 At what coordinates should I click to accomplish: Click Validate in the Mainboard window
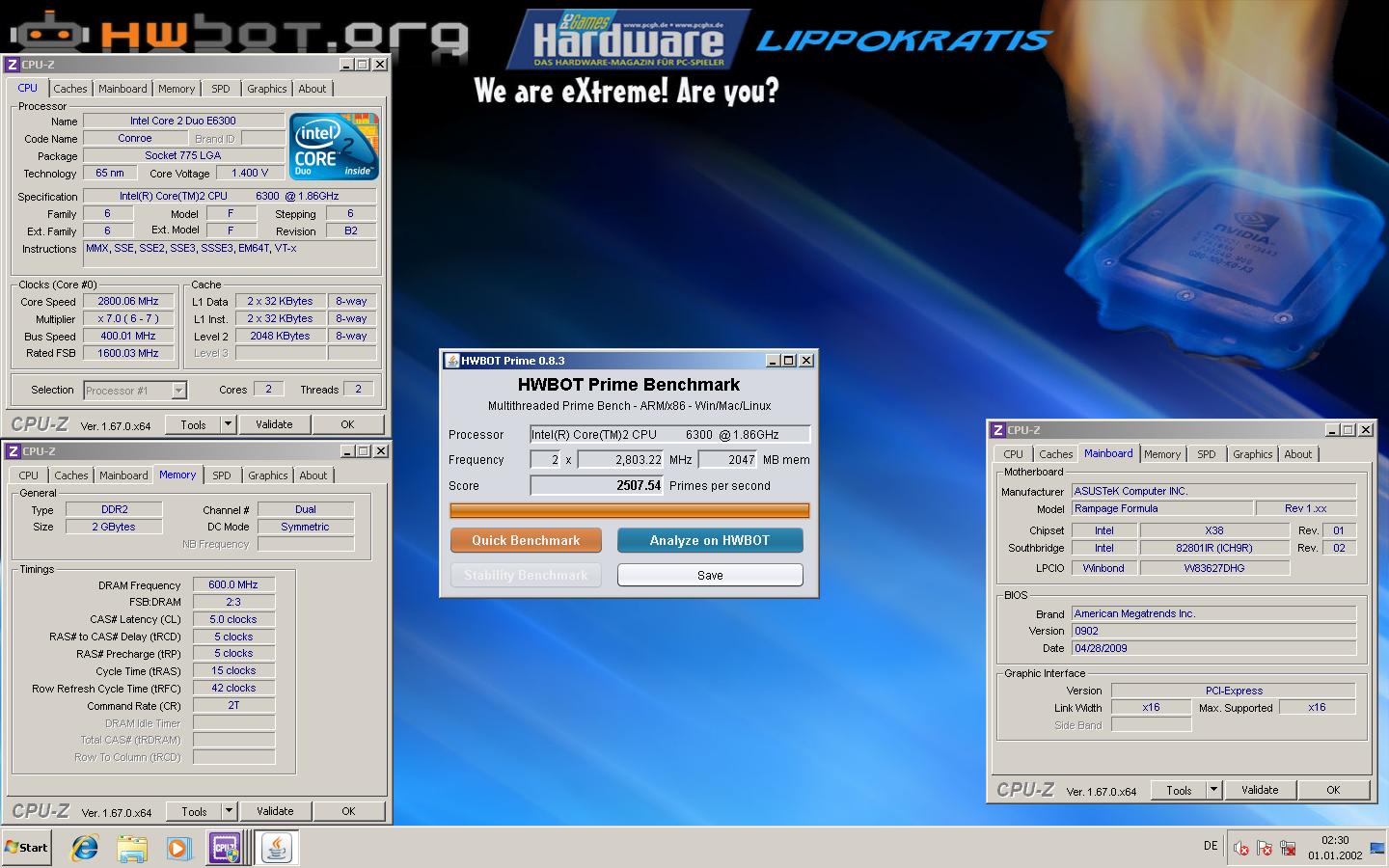click(x=1260, y=790)
